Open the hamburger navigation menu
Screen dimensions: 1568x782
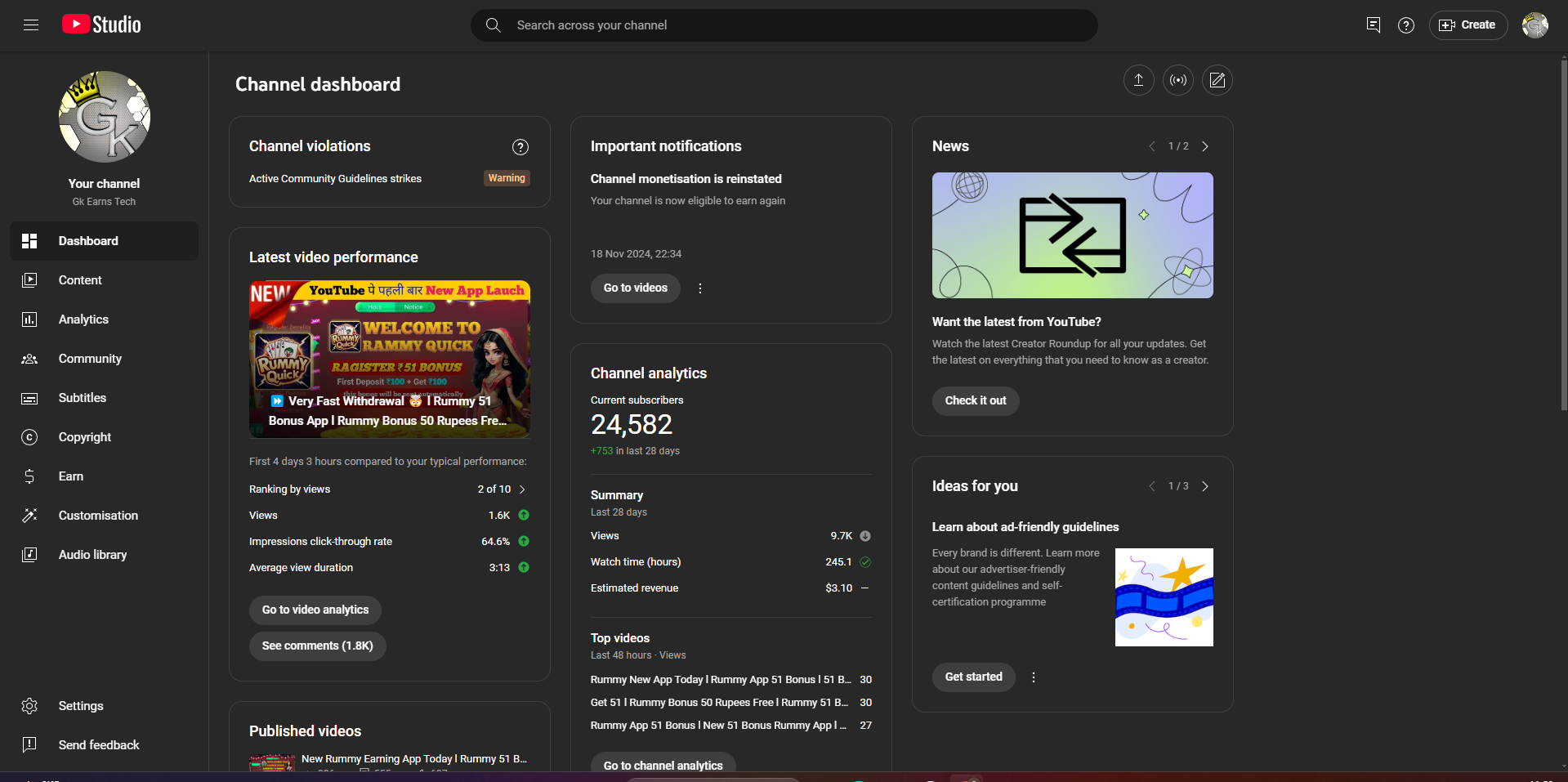point(31,25)
